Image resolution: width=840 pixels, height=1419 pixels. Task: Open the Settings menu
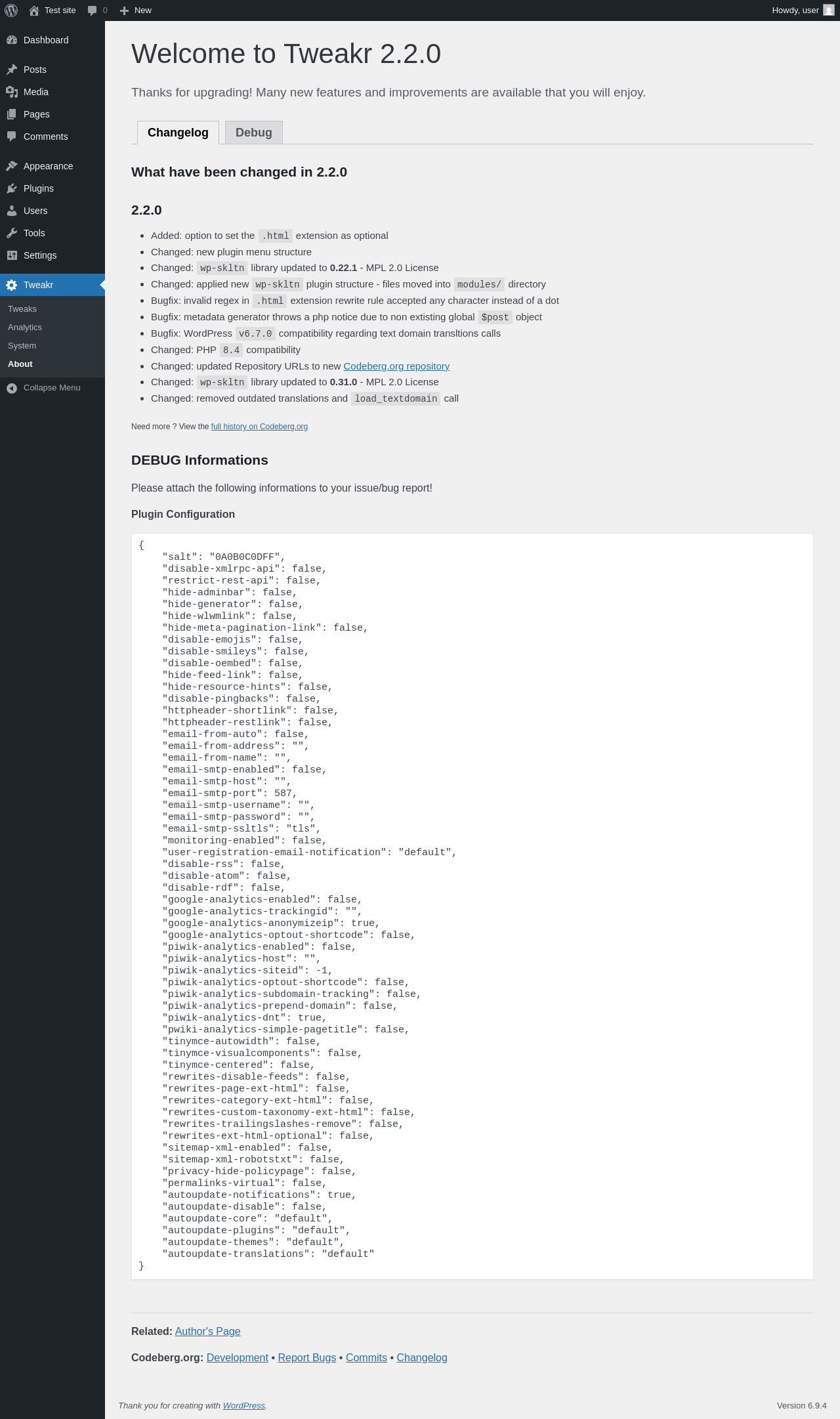(40, 255)
